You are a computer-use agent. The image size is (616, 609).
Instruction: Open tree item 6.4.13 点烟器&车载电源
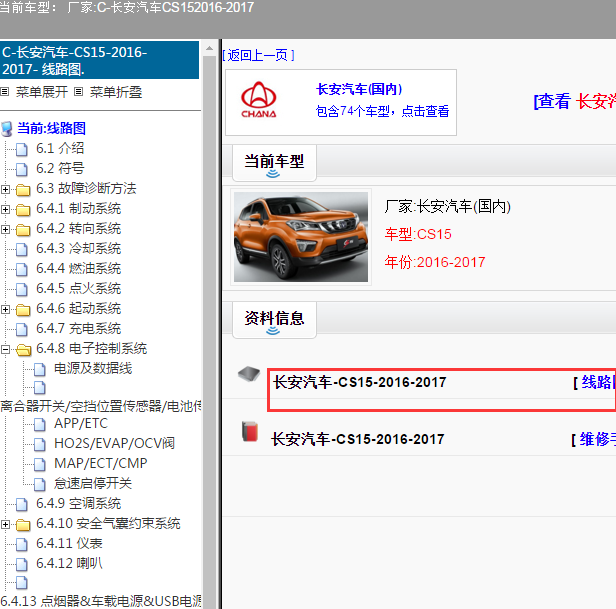101,601
